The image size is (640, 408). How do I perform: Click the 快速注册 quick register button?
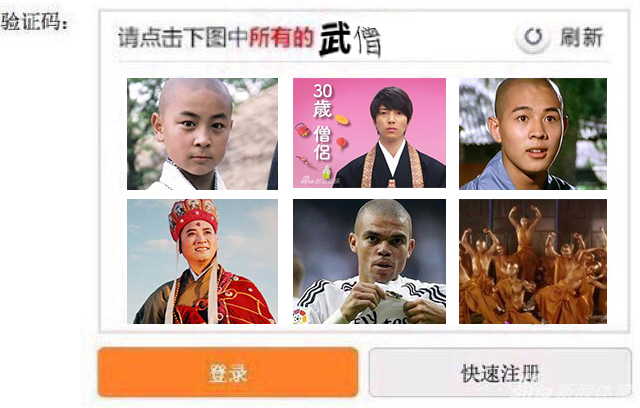(x=500, y=373)
